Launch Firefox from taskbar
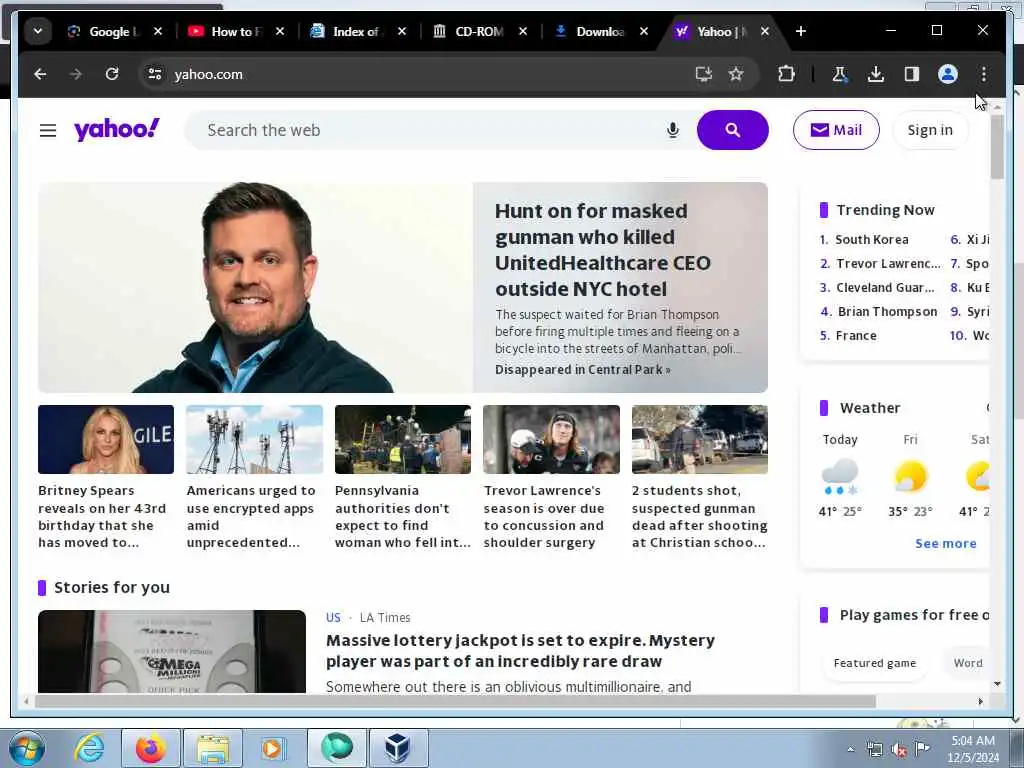1024x768 pixels. pos(151,748)
